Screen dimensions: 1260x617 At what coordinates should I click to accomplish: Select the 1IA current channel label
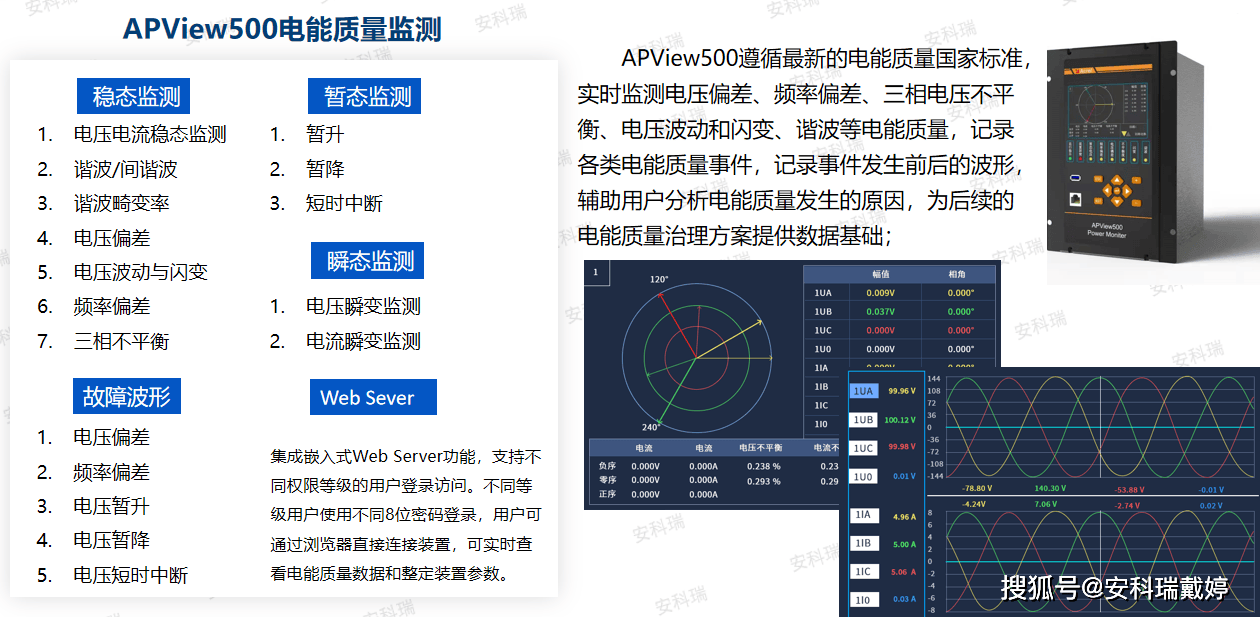[x=865, y=515]
